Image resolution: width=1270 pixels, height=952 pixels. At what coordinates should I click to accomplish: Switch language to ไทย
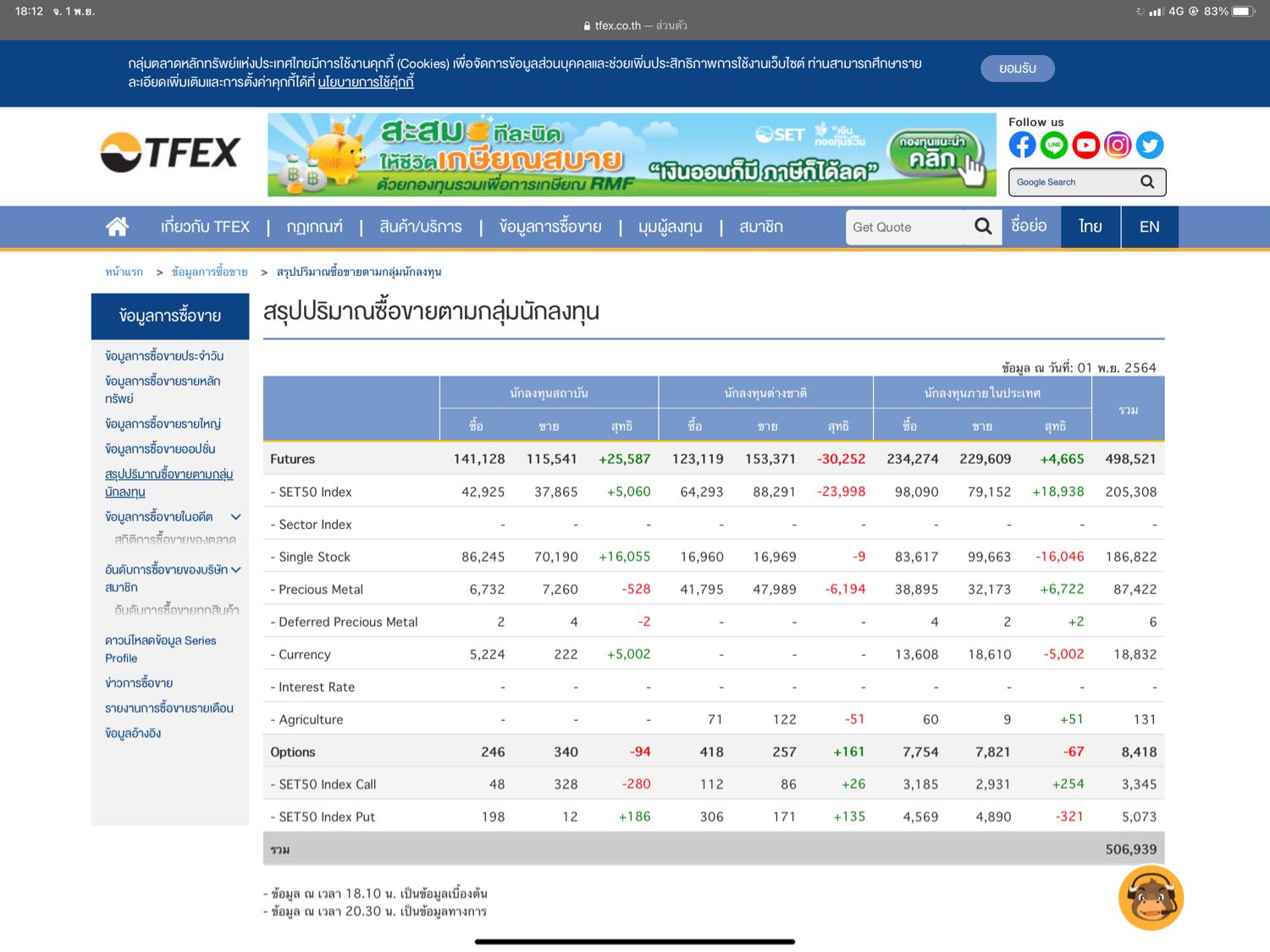[x=1091, y=227]
